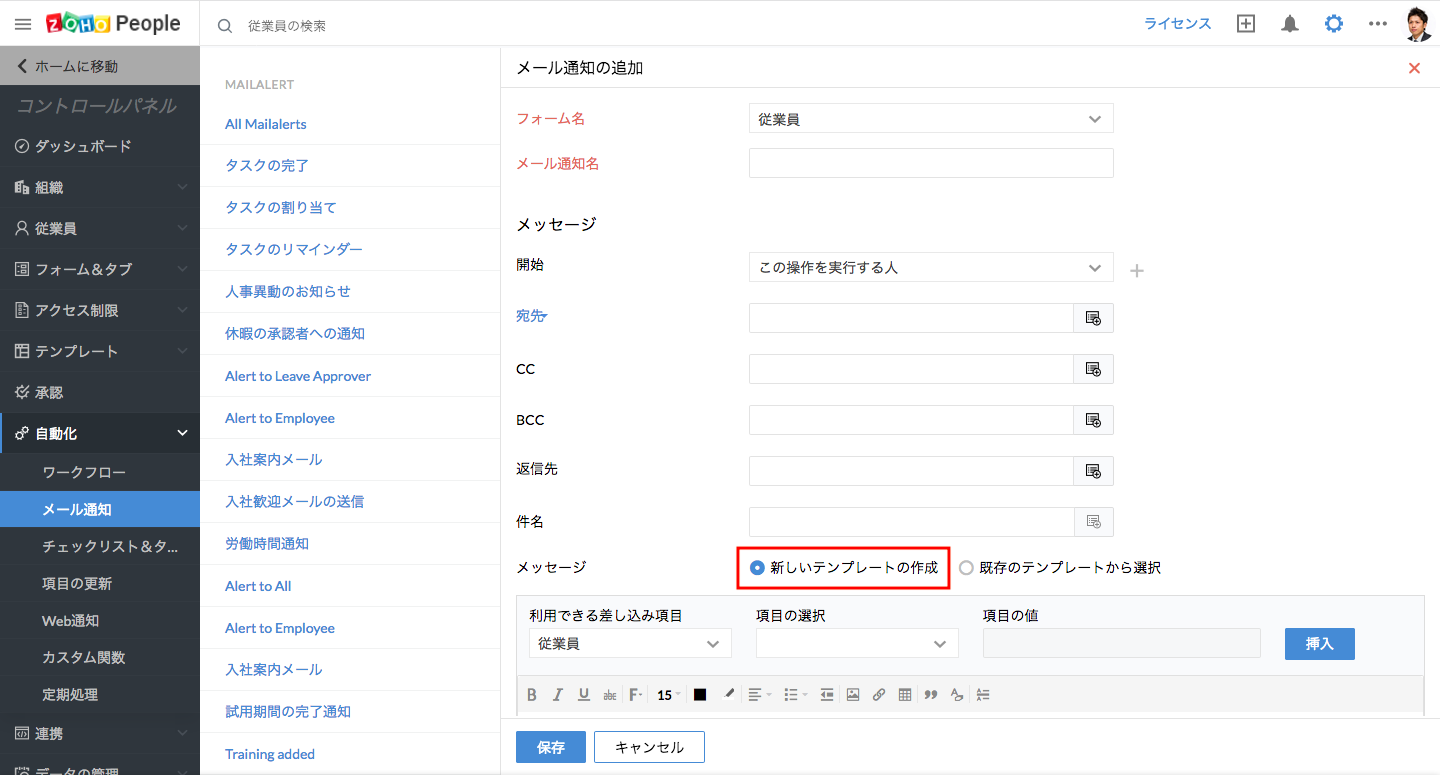Toggle the hamburger menu sidebar
Screen dimensions: 1440x775
[x=23, y=24]
